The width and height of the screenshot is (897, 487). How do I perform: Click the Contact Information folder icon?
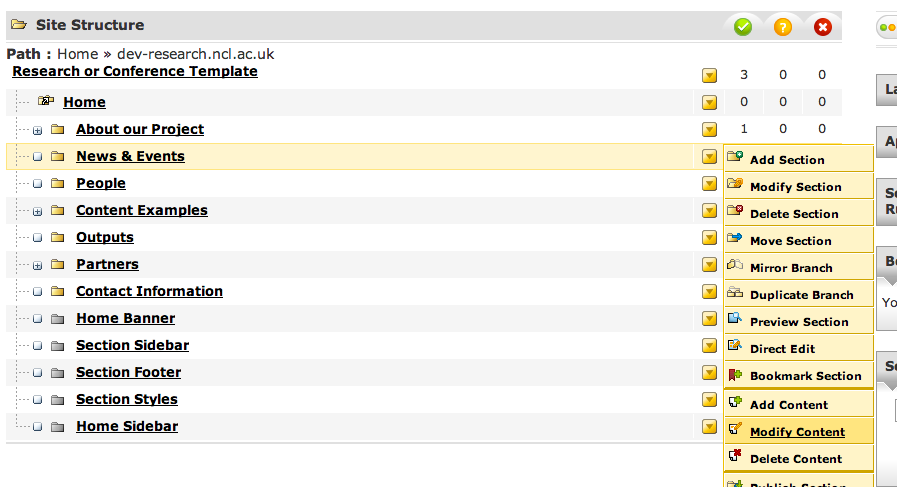point(57,292)
